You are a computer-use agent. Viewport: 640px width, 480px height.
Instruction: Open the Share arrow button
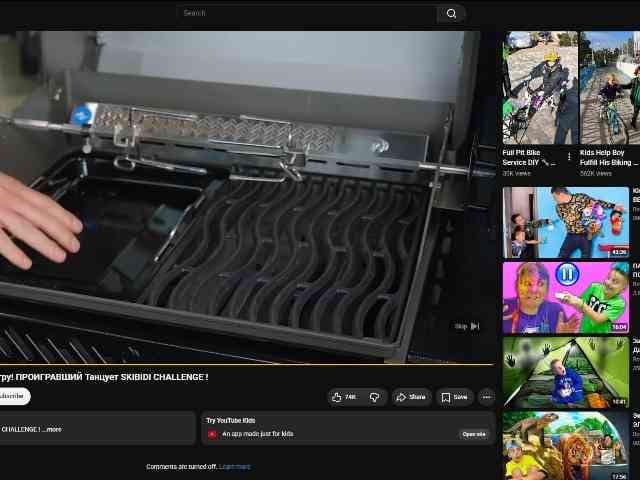[x=411, y=397]
